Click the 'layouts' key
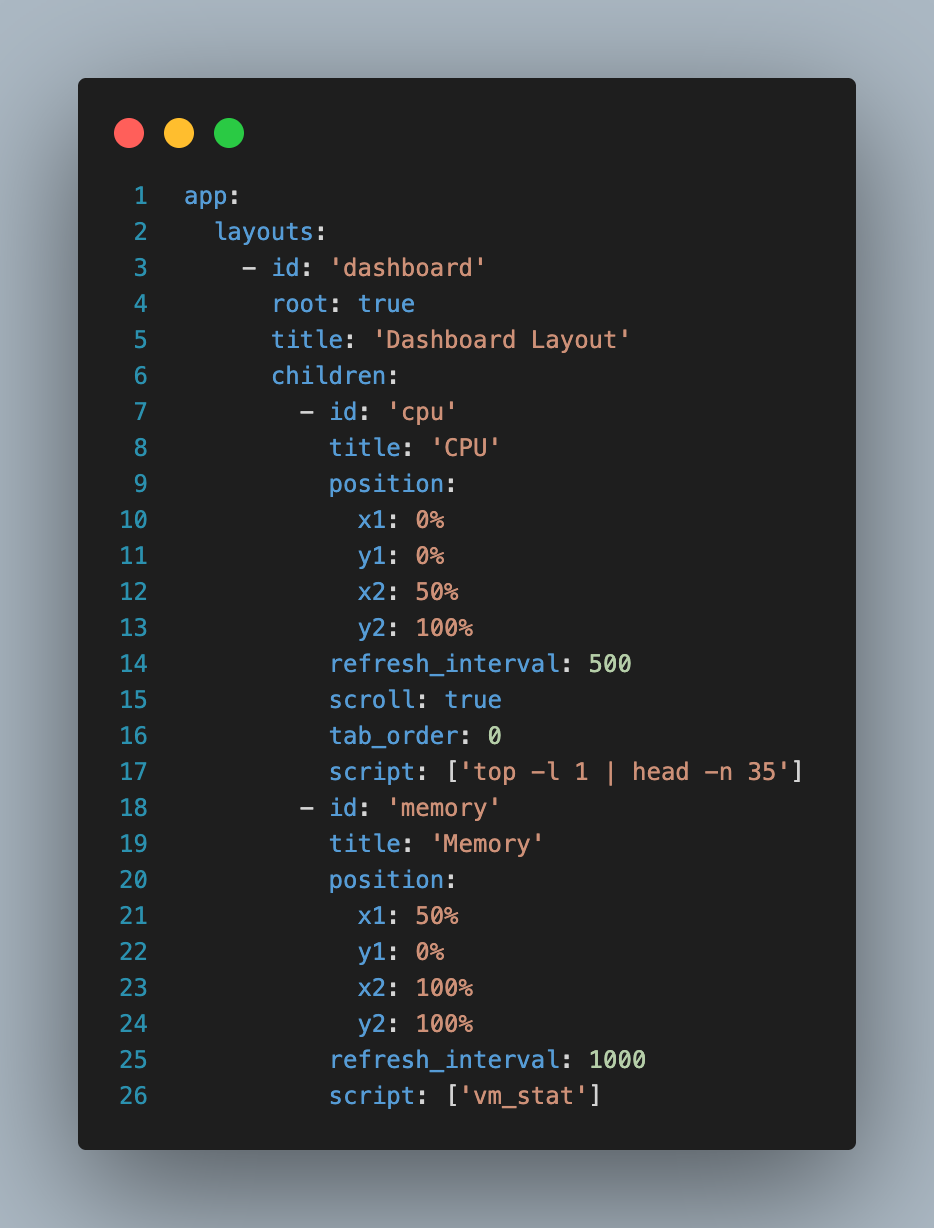The width and height of the screenshot is (934, 1228). point(264,232)
